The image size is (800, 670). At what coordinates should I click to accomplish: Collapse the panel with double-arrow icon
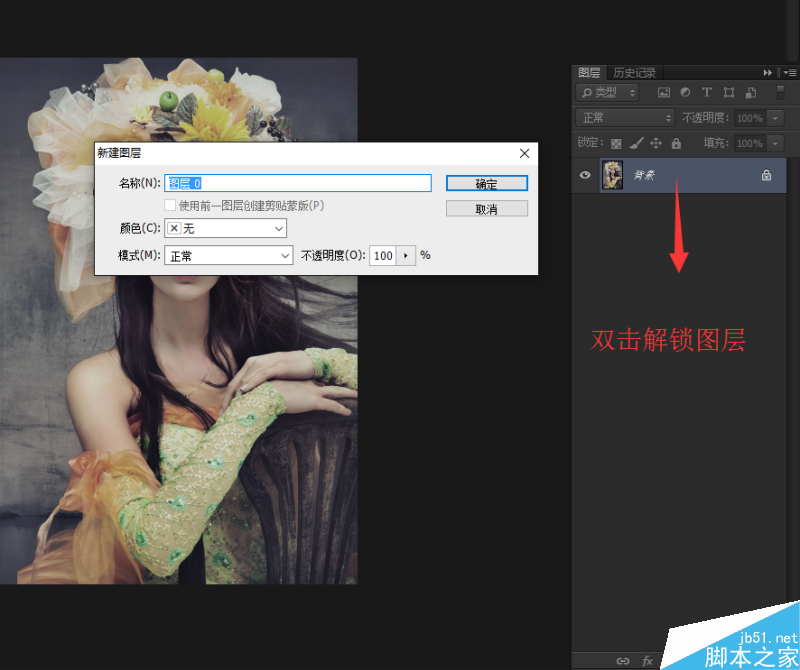coord(767,73)
